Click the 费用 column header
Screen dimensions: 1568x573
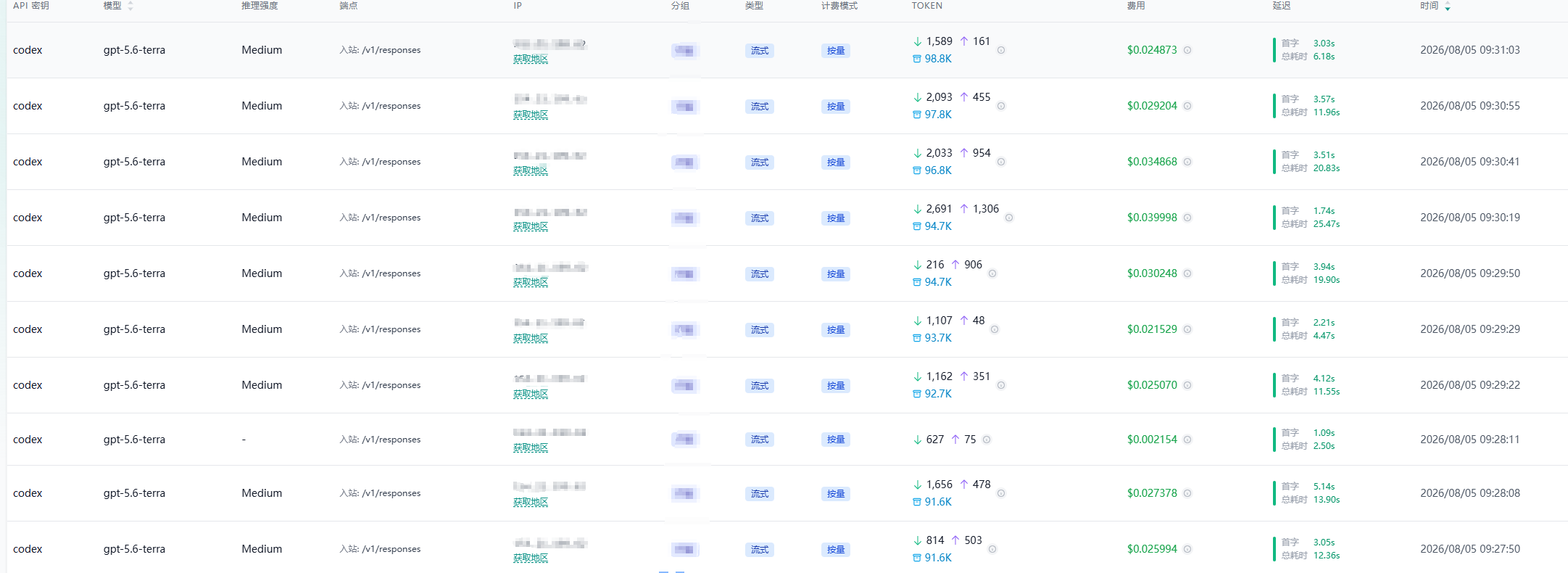point(1136,6)
